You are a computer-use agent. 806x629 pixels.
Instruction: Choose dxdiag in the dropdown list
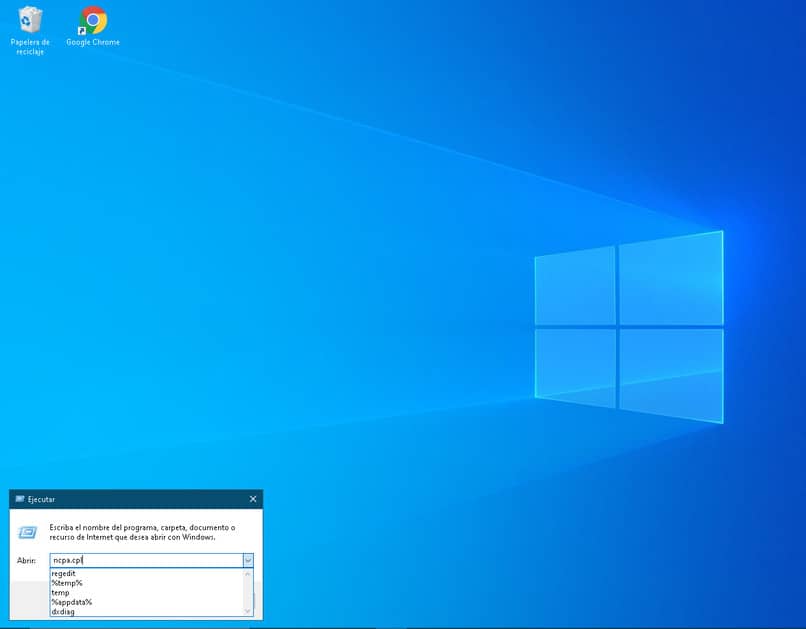(63, 611)
